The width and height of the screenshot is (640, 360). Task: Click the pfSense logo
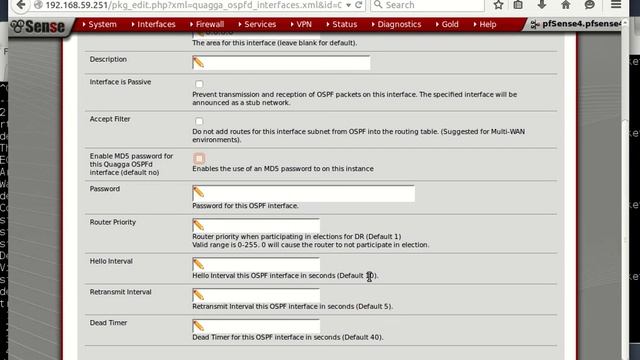(38, 27)
